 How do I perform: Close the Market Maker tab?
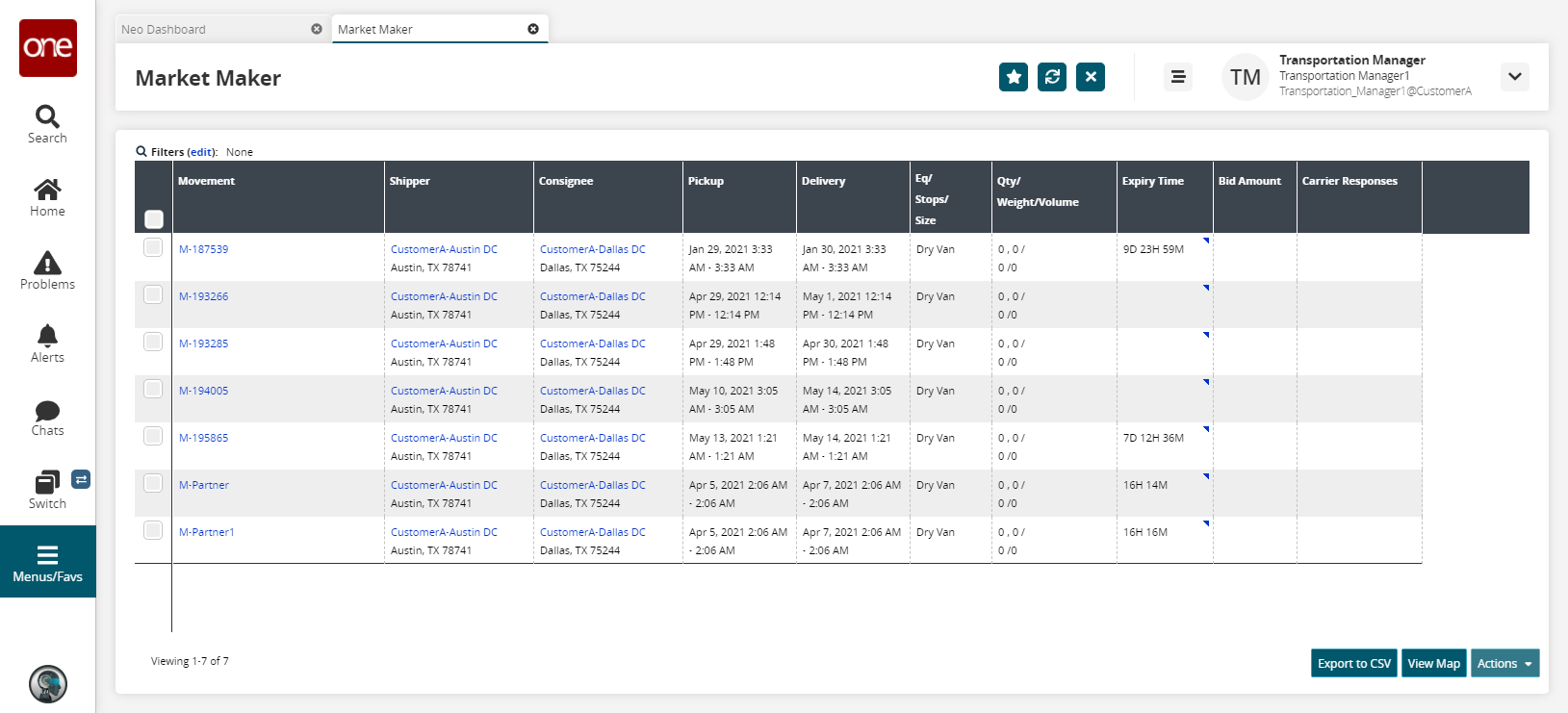[533, 29]
